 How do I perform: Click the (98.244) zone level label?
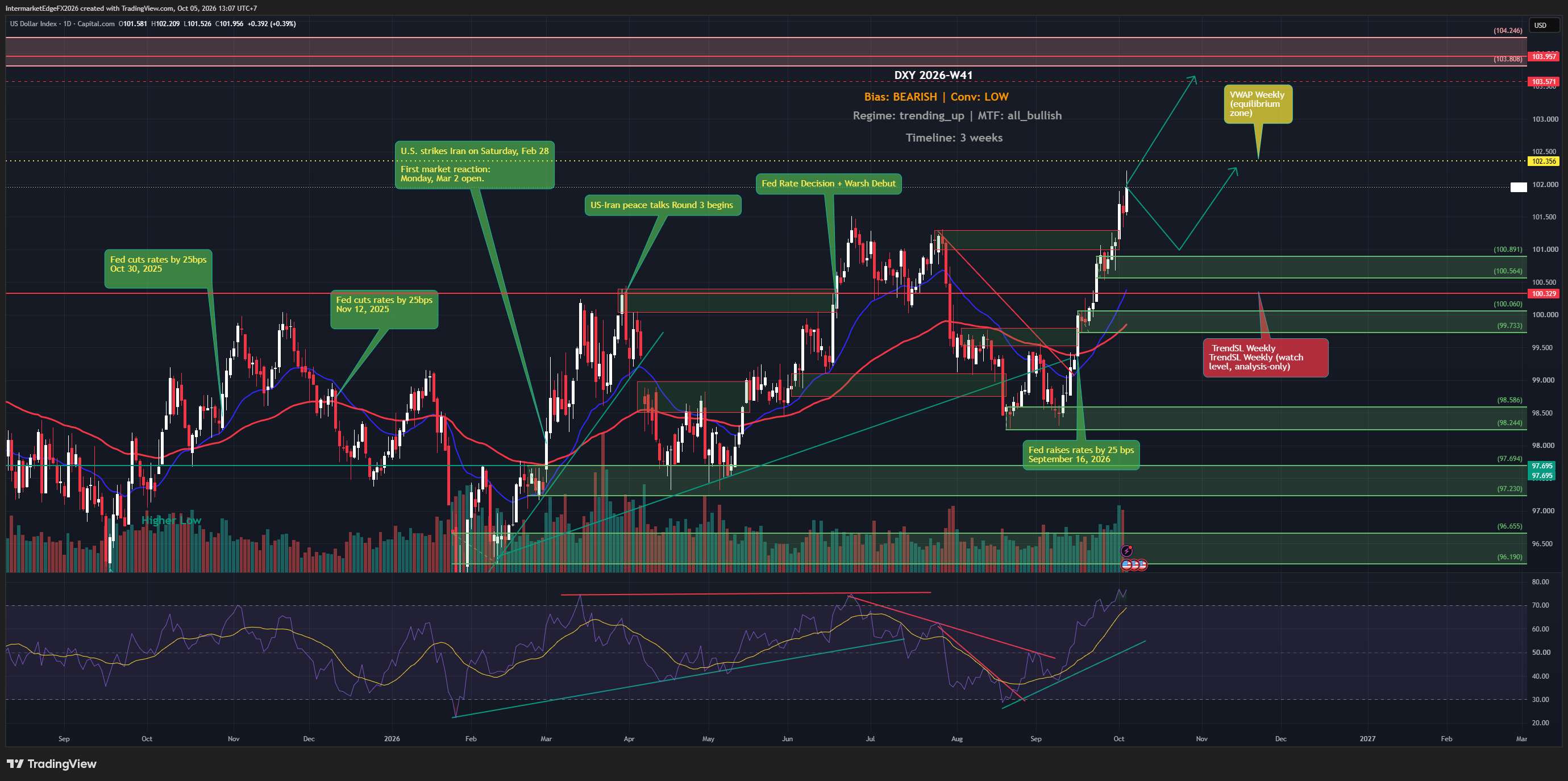coord(1509,423)
